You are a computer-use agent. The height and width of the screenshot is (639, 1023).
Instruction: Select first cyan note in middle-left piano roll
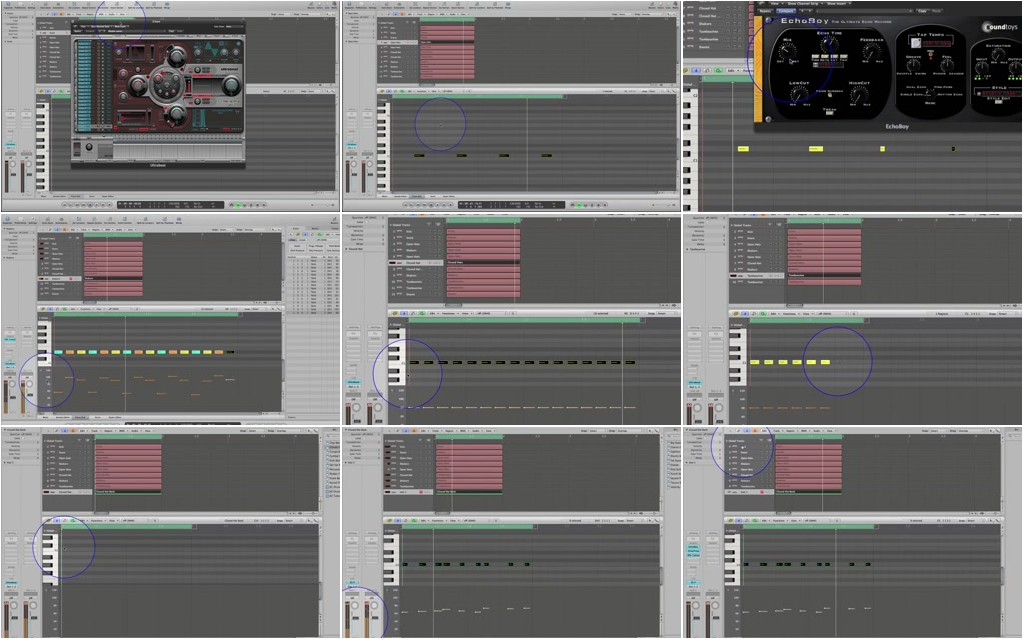(x=59, y=352)
